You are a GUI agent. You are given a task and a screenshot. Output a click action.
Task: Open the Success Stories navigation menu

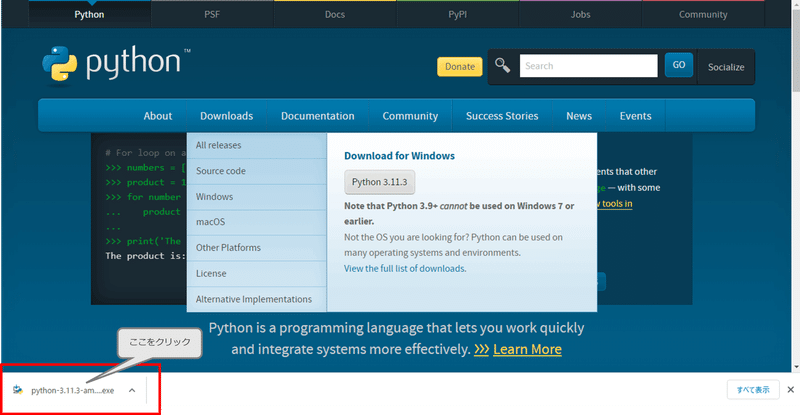502,116
